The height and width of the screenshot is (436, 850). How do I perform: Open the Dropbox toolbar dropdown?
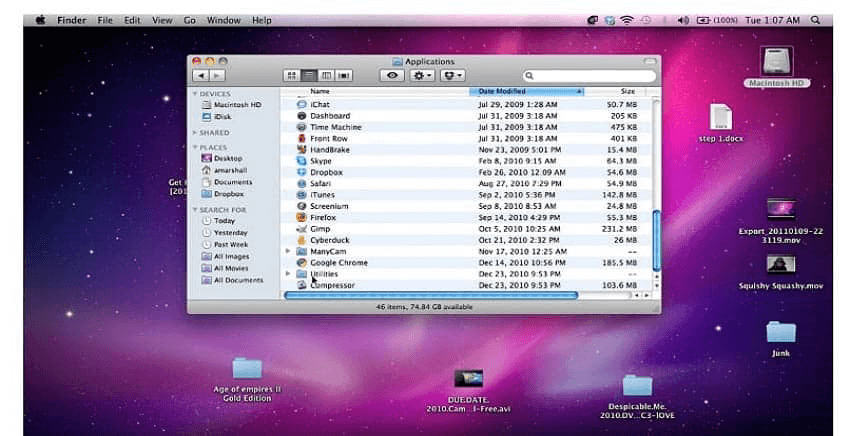click(x=453, y=75)
